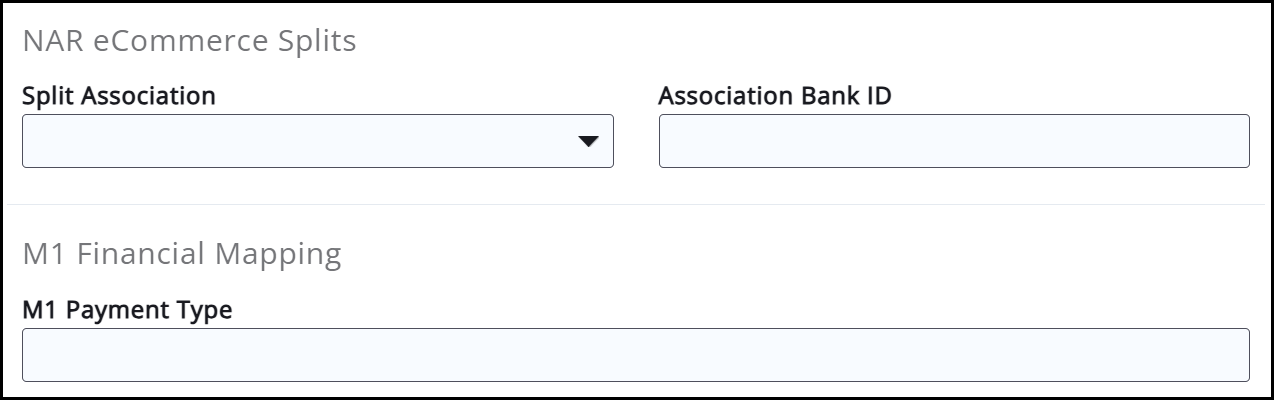
Task: Place cursor in the payment type input
Action: coord(635,355)
